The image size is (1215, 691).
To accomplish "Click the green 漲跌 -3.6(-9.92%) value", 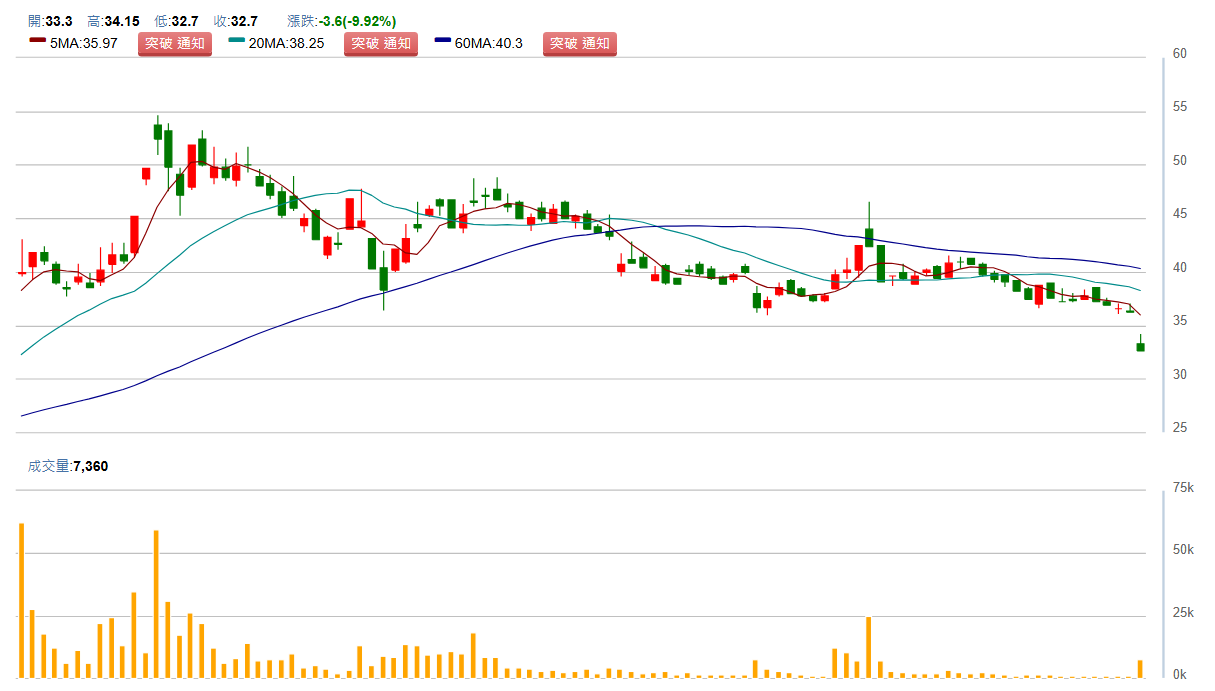I will click(357, 21).
